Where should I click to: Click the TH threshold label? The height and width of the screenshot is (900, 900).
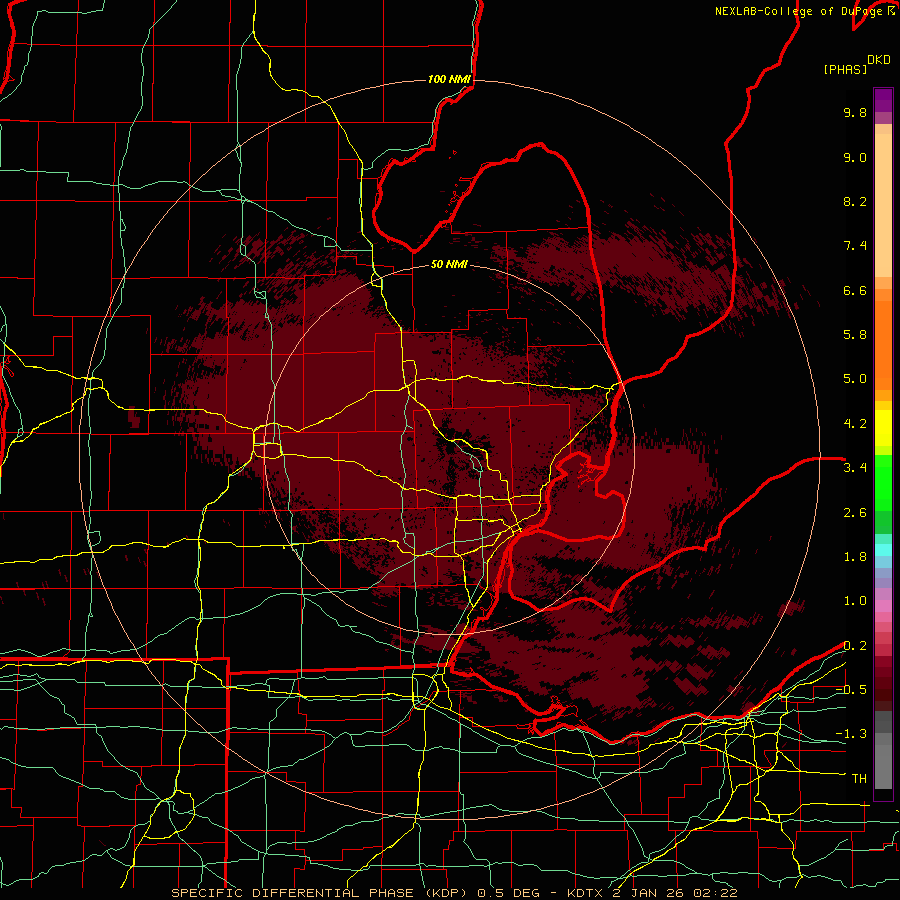[859, 779]
